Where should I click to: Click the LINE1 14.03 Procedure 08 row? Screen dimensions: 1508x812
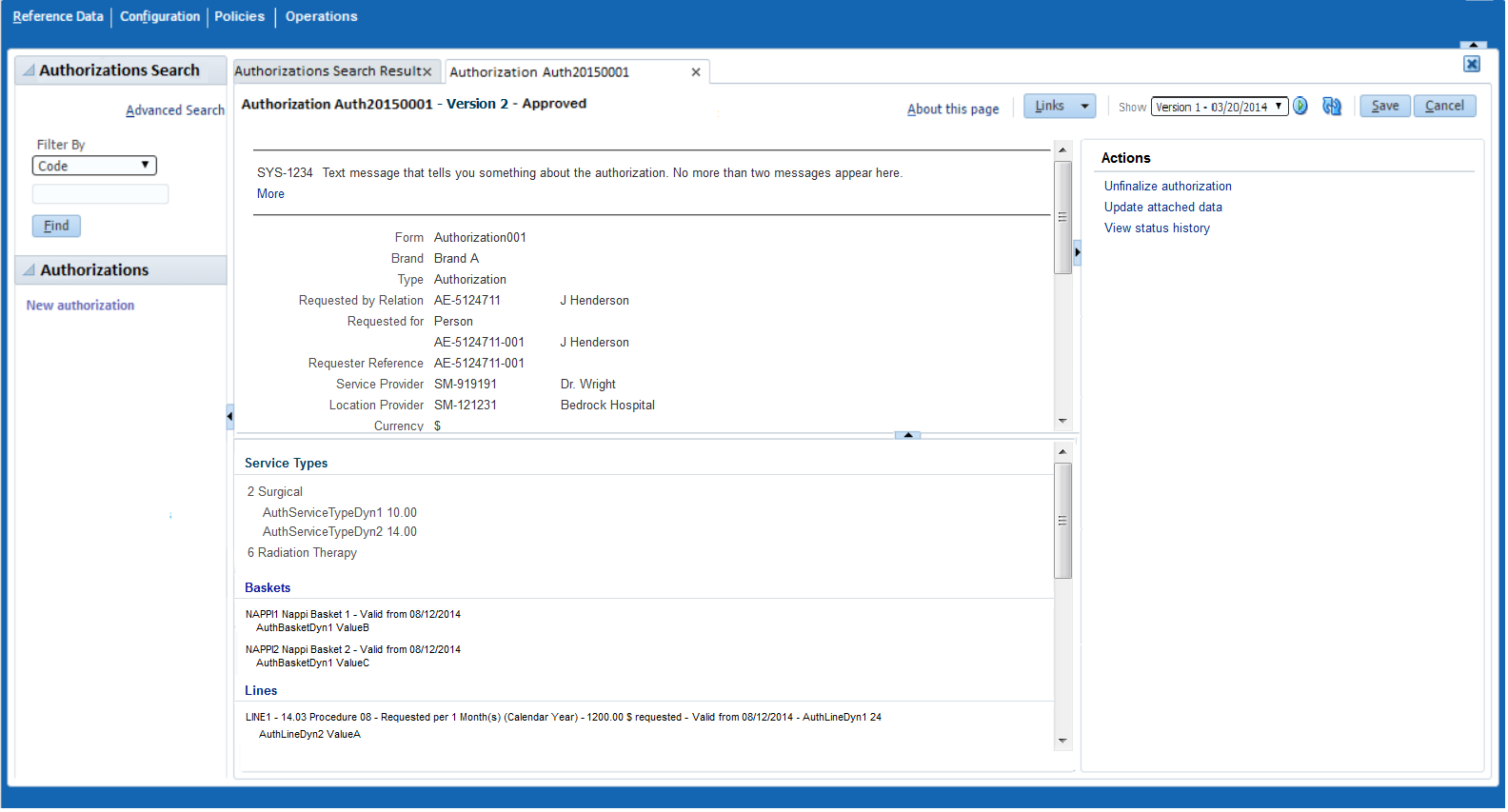(563, 718)
